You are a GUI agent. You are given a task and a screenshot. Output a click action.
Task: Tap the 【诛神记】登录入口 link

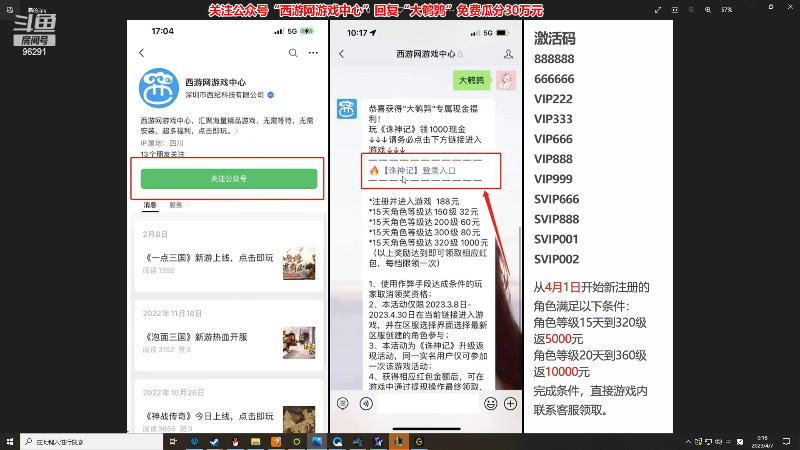point(418,170)
